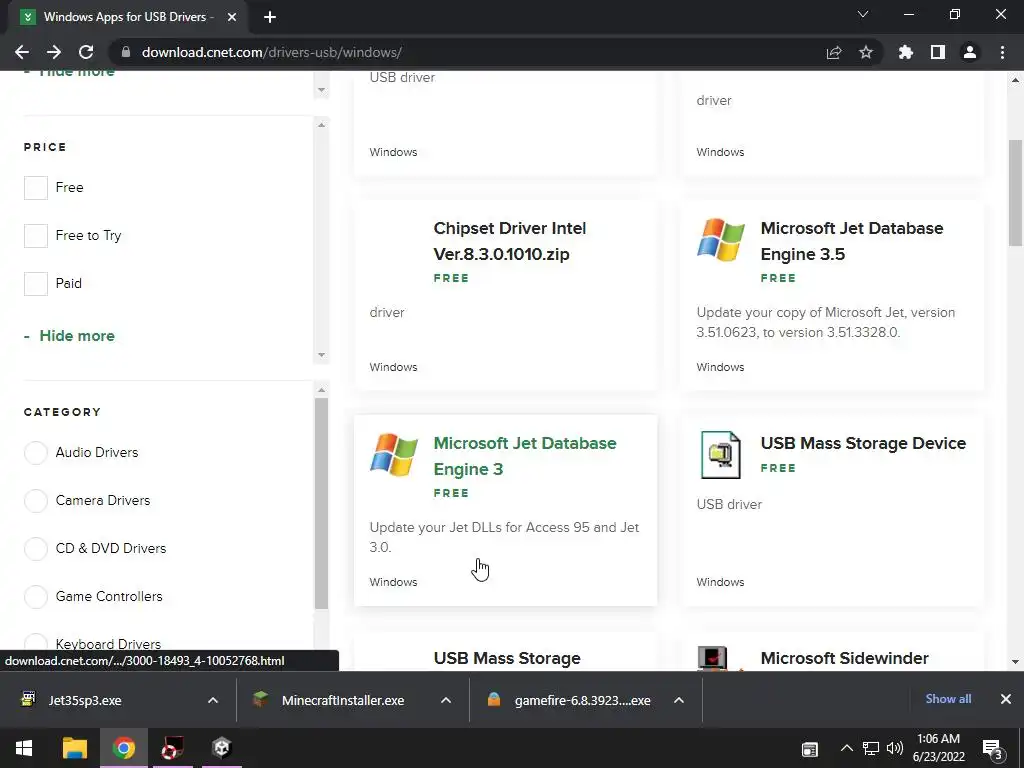This screenshot has height=768, width=1024.
Task: Switch to Chrome in the taskbar
Action: (x=123, y=748)
